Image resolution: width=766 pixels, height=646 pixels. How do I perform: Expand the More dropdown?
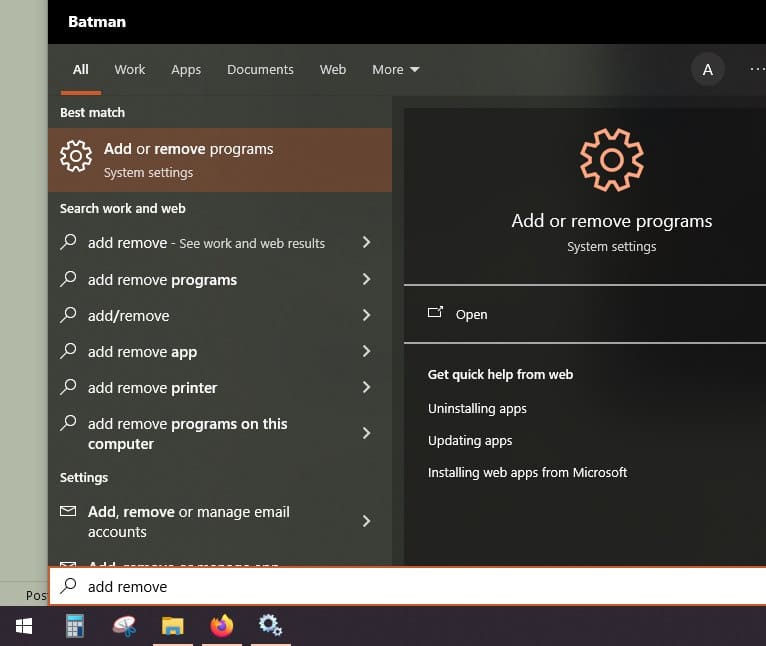(x=396, y=69)
